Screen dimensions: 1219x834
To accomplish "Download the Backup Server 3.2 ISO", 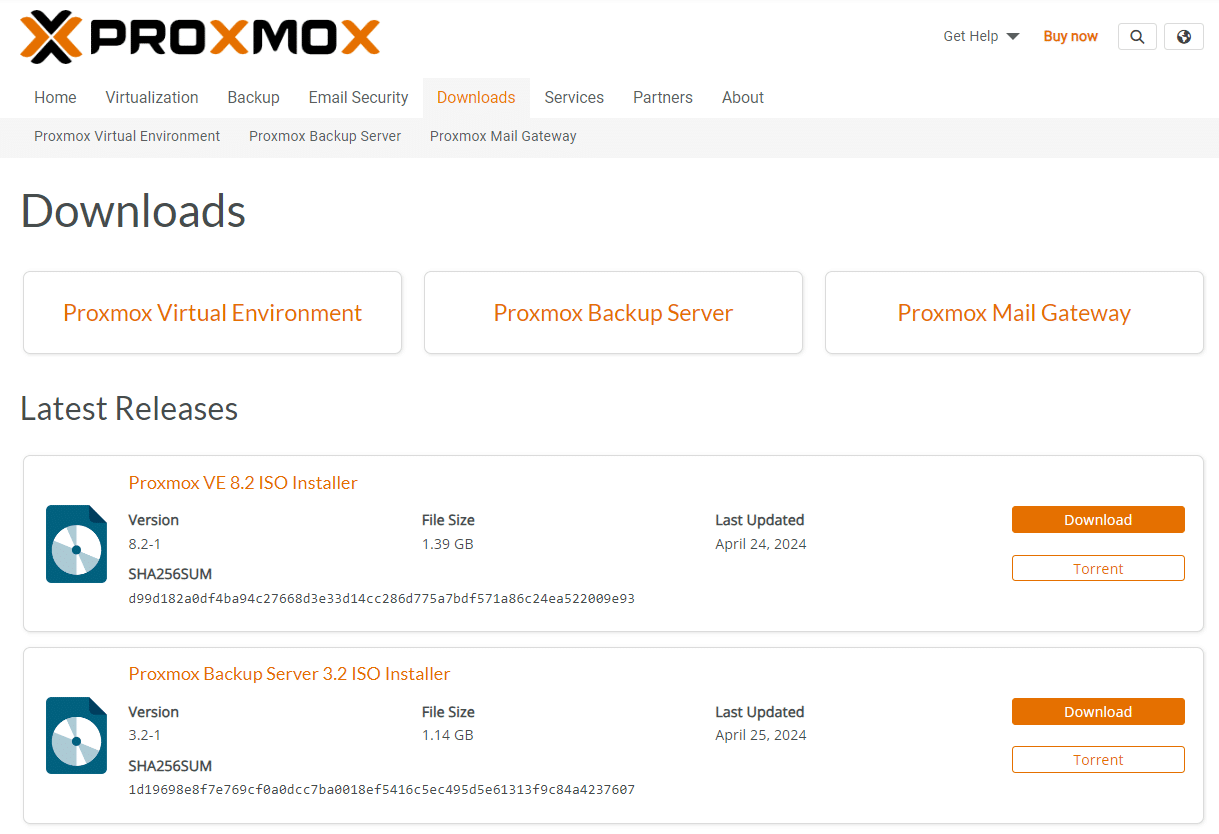I will (1098, 711).
